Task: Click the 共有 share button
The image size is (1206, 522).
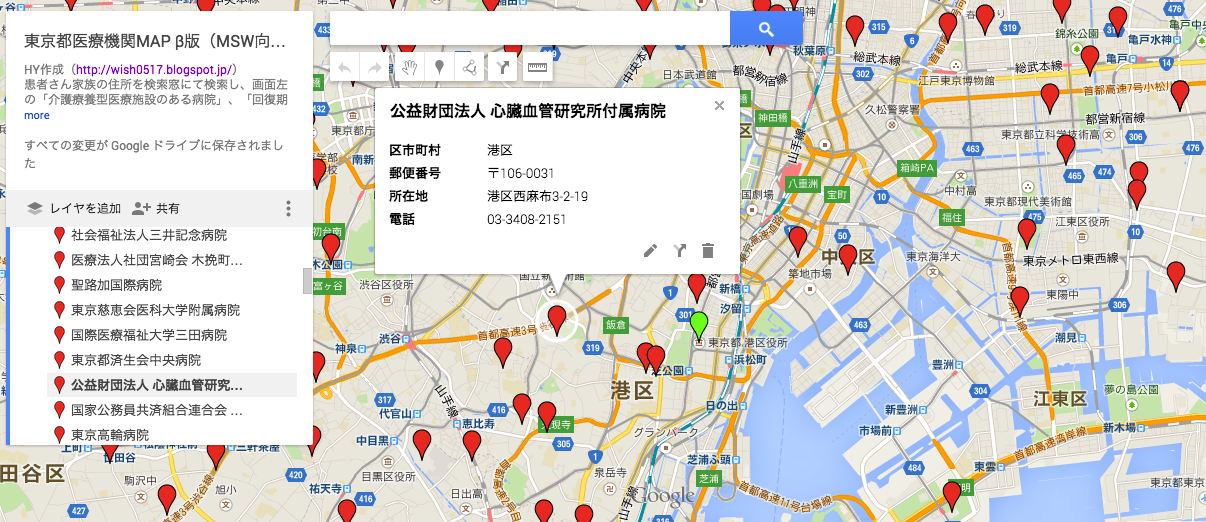Action: click(x=156, y=208)
